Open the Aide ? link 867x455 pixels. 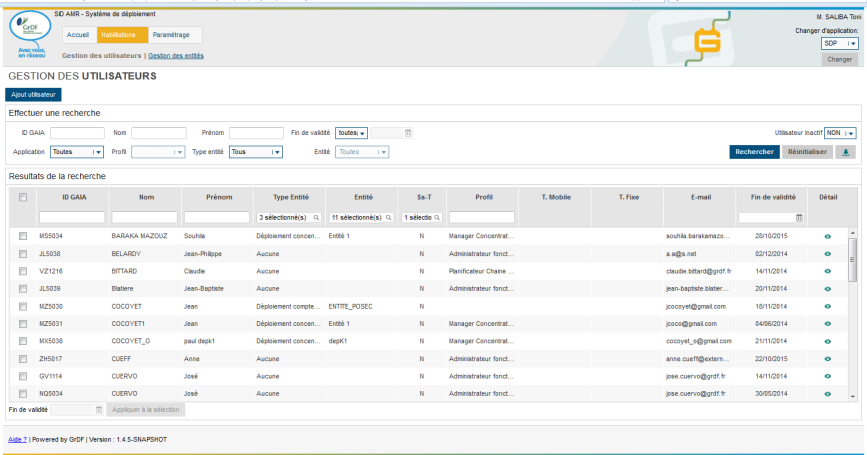(17, 440)
